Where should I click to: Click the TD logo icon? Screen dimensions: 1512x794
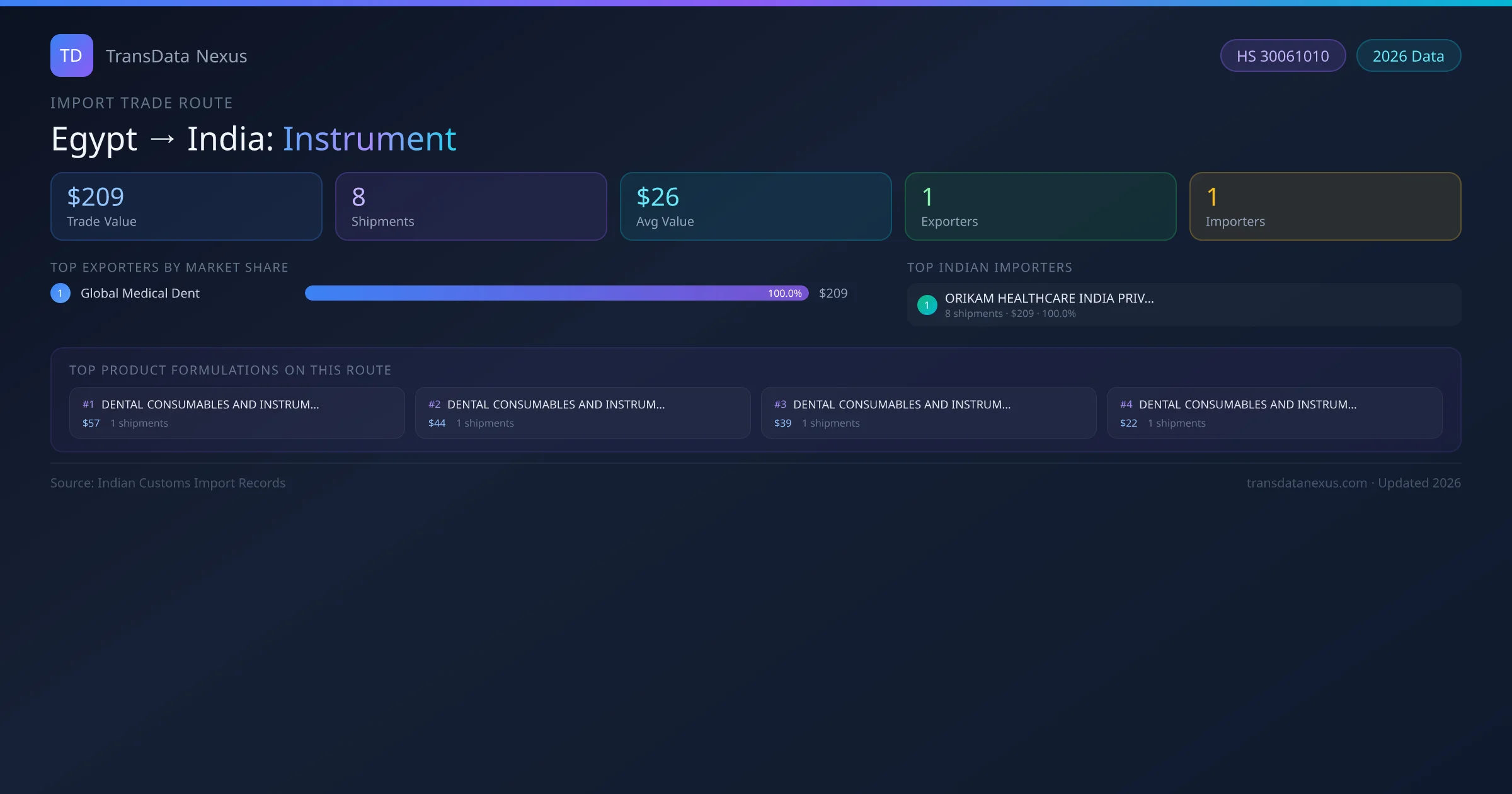click(x=71, y=55)
